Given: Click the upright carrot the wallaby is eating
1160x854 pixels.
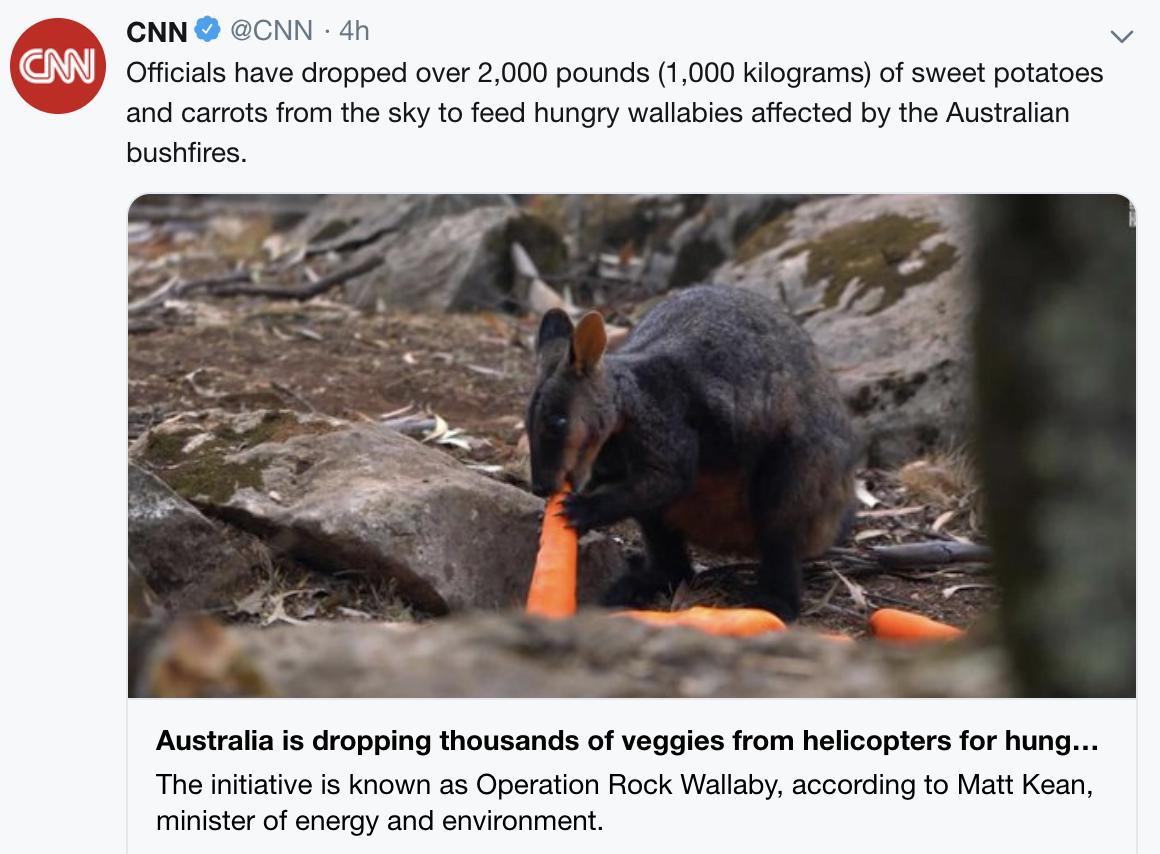Looking at the screenshot, I should coord(553,551).
